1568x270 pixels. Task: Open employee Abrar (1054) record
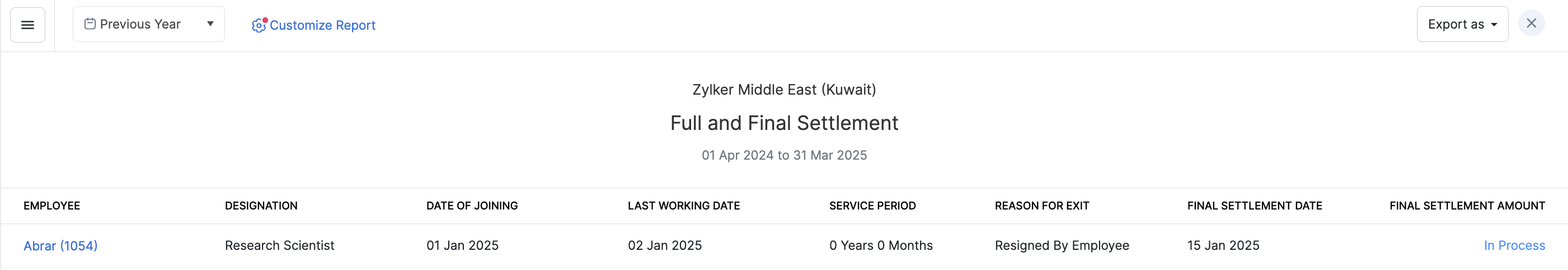[60, 245]
